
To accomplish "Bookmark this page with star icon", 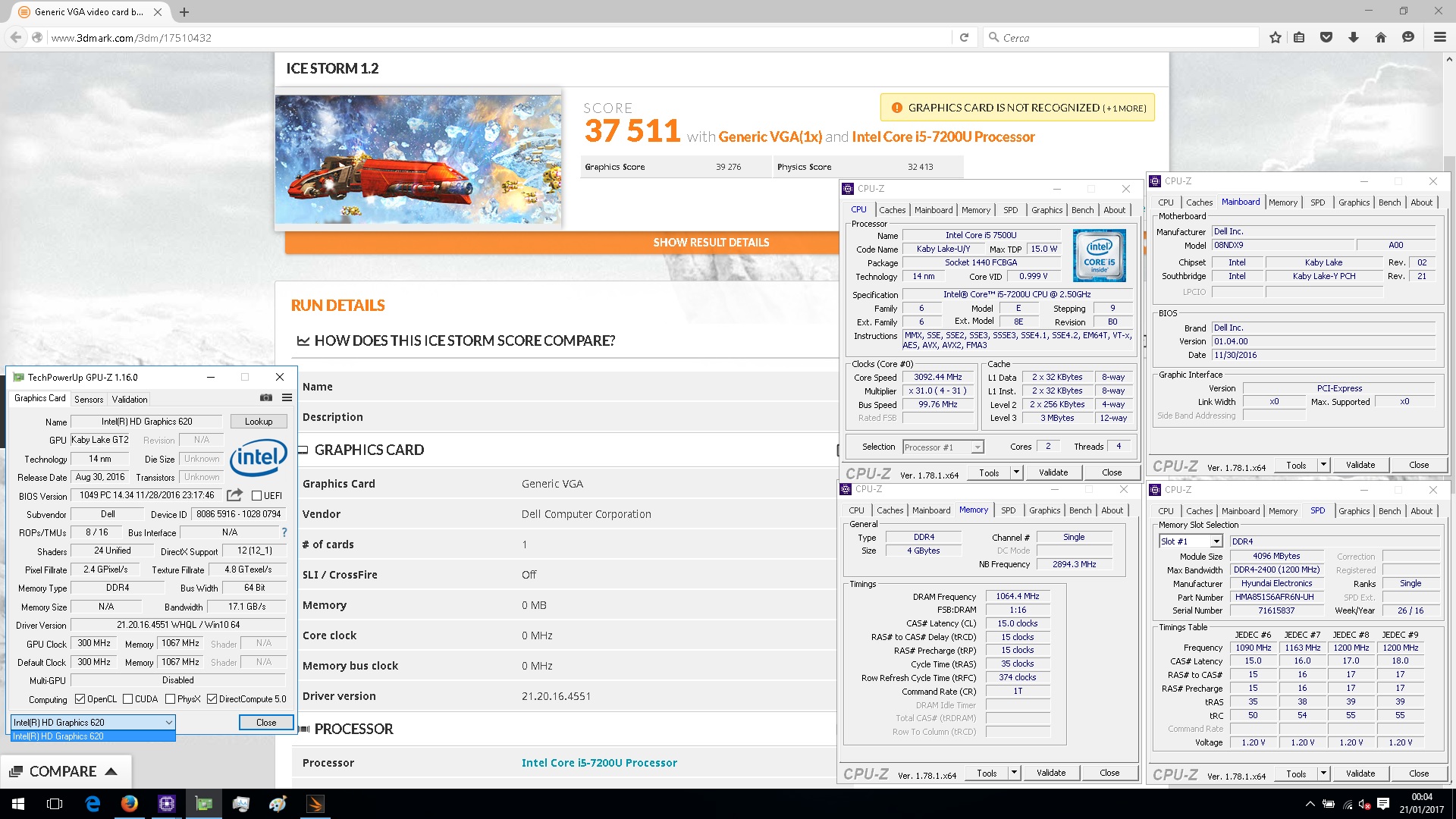I will pos(1276,37).
